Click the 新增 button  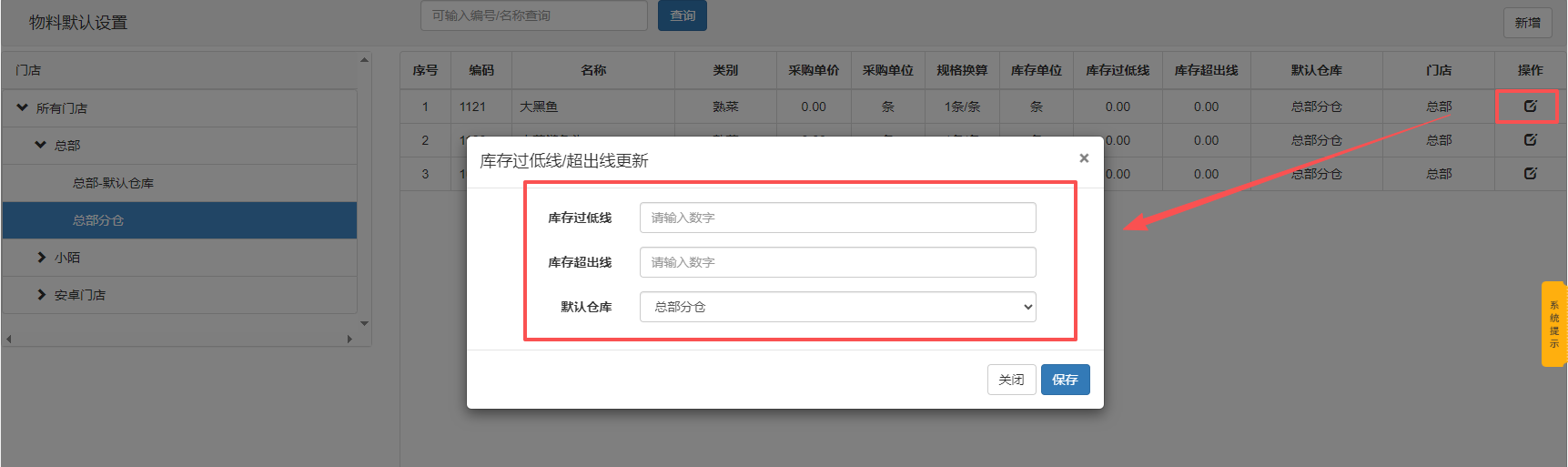(1527, 23)
